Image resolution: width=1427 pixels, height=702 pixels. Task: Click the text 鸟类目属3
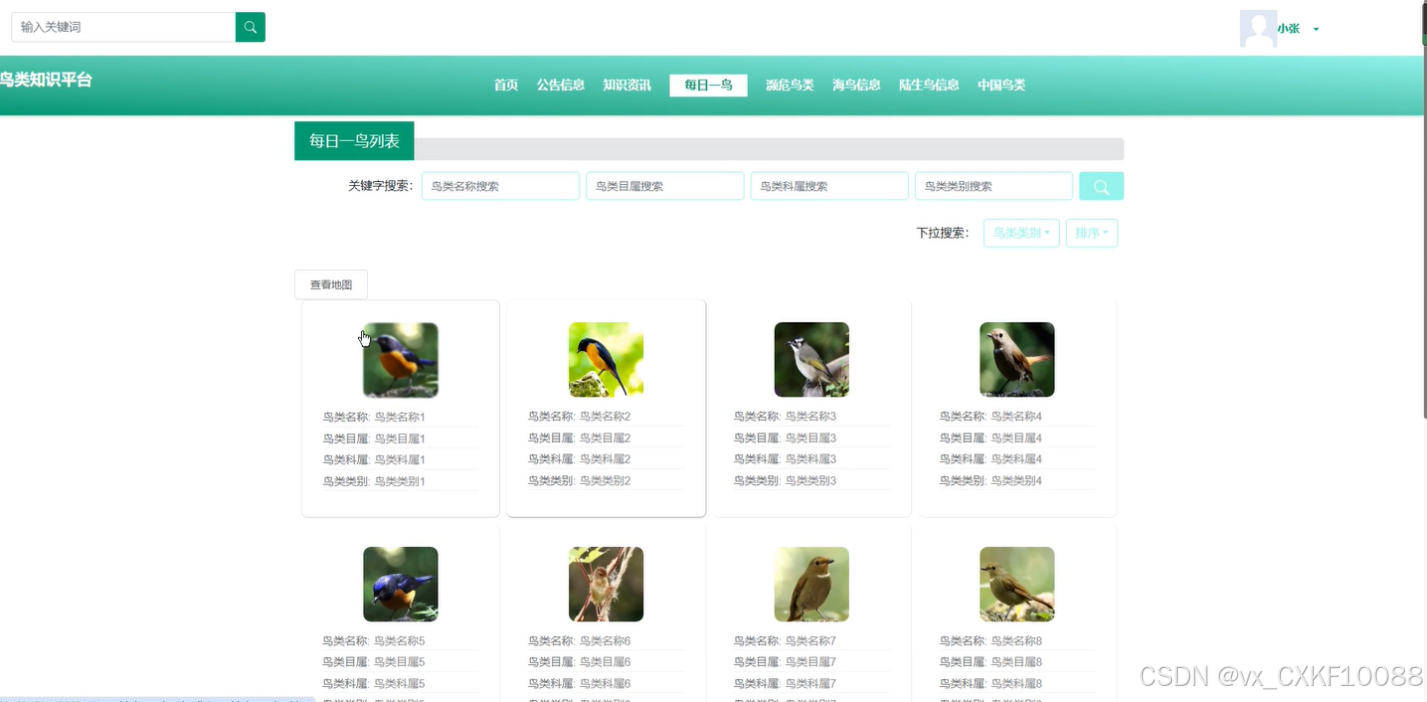coord(811,438)
